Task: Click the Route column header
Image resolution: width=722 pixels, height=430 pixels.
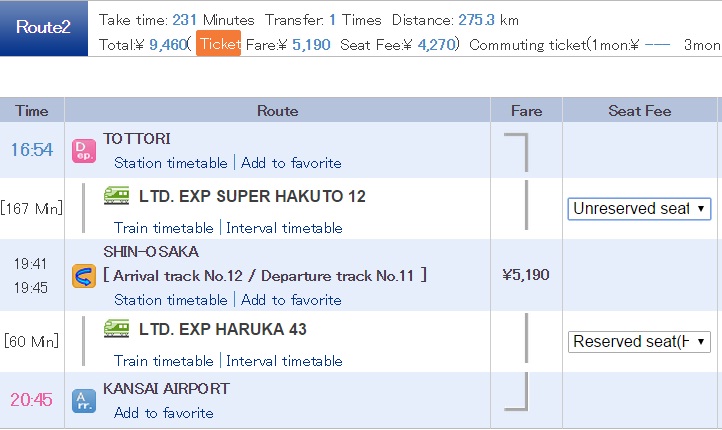Action: tap(278, 110)
